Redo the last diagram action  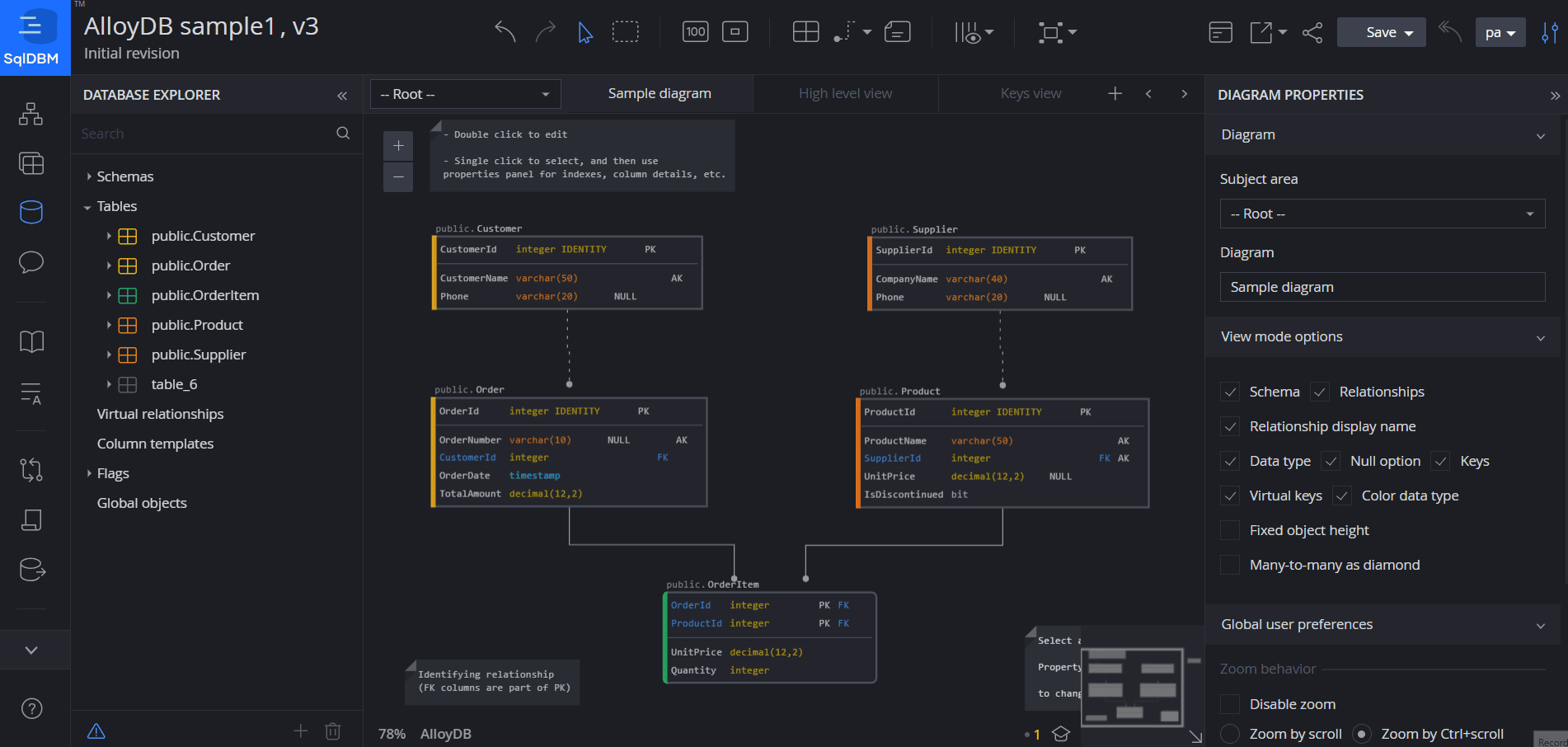click(x=545, y=32)
